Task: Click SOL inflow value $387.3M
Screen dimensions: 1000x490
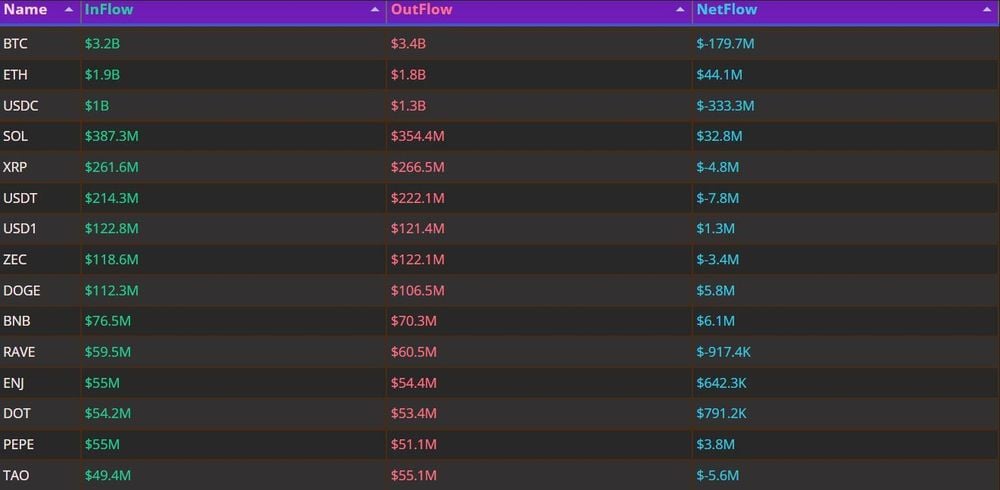Action: (x=111, y=137)
